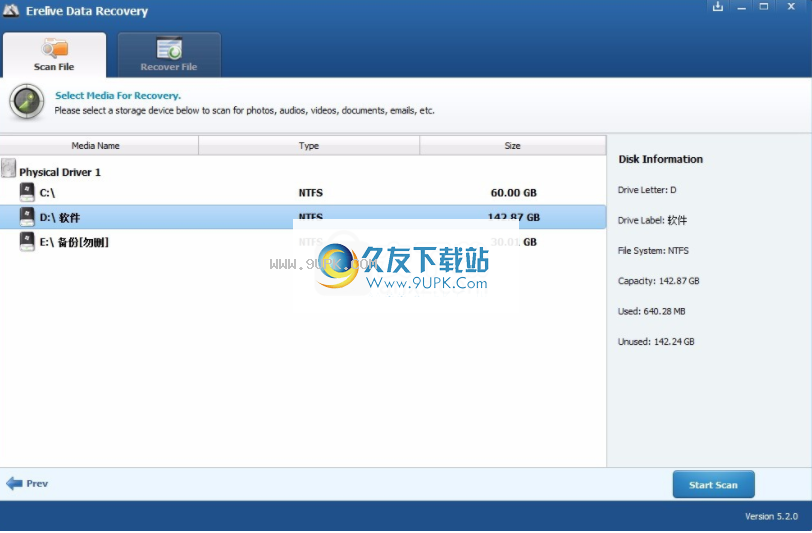
Task: Click the Used: 640.28 MB text
Action: tap(651, 311)
